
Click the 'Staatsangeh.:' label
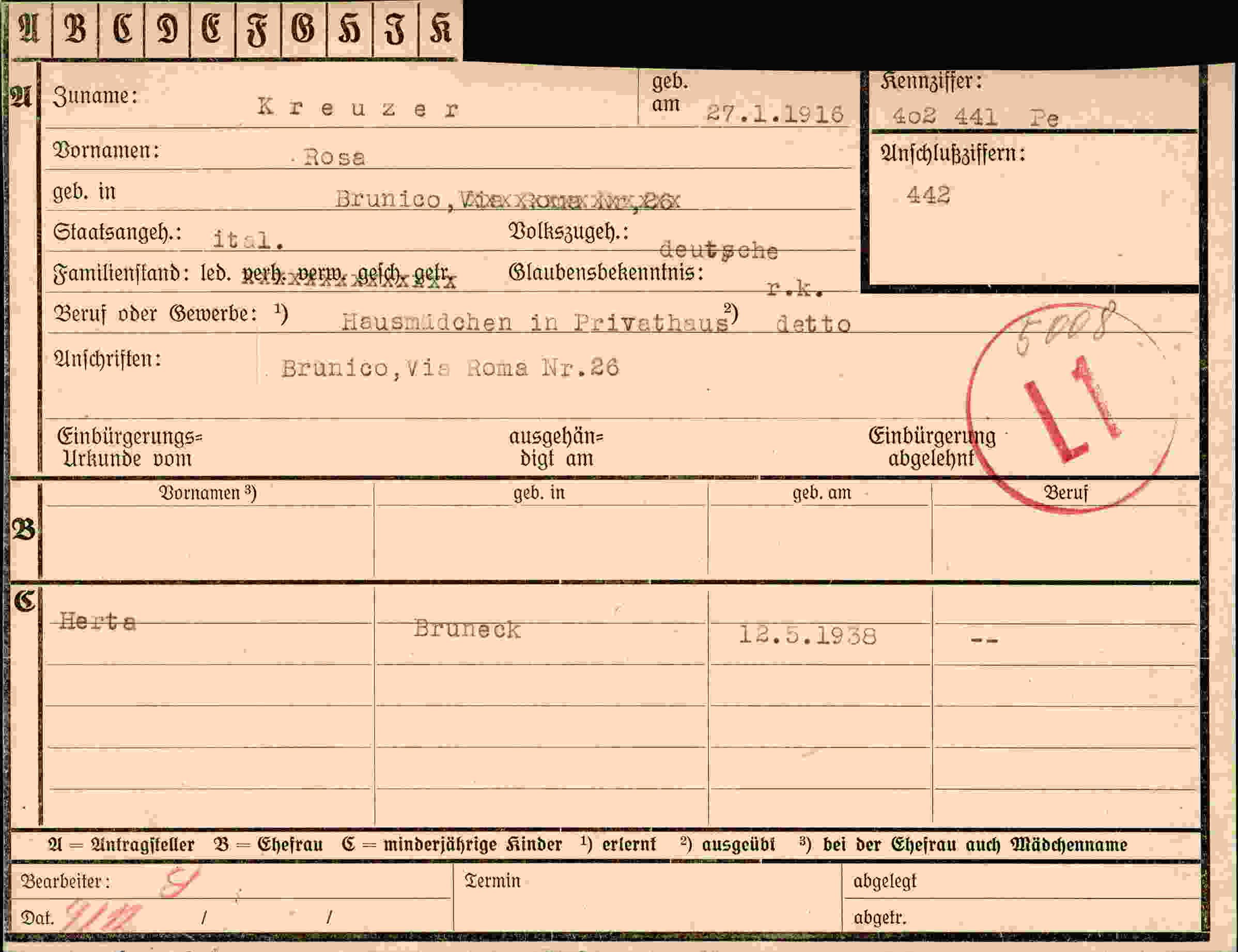pos(117,232)
